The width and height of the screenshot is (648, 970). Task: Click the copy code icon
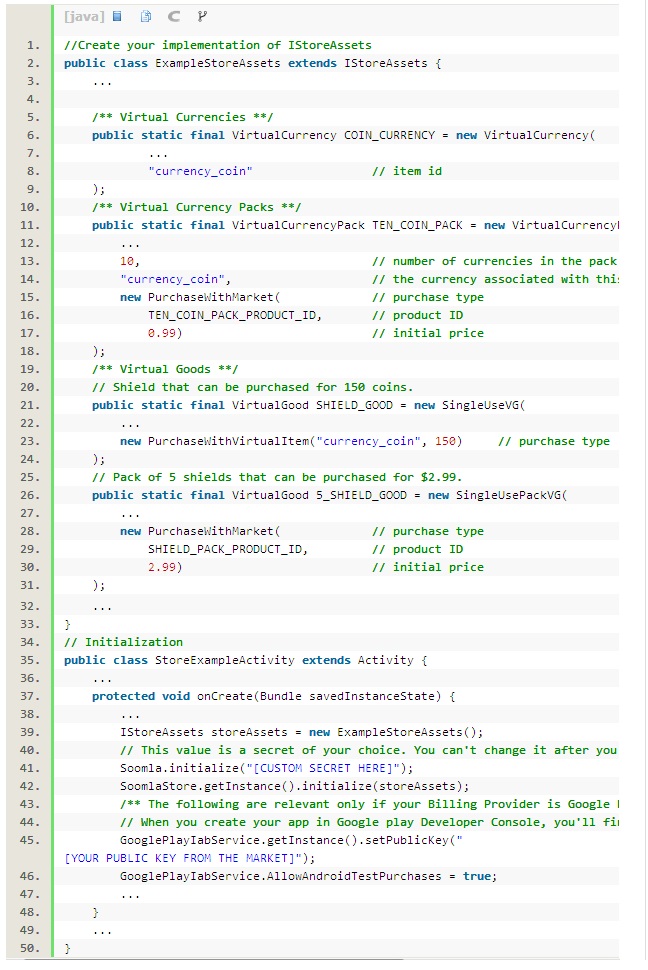coord(146,17)
